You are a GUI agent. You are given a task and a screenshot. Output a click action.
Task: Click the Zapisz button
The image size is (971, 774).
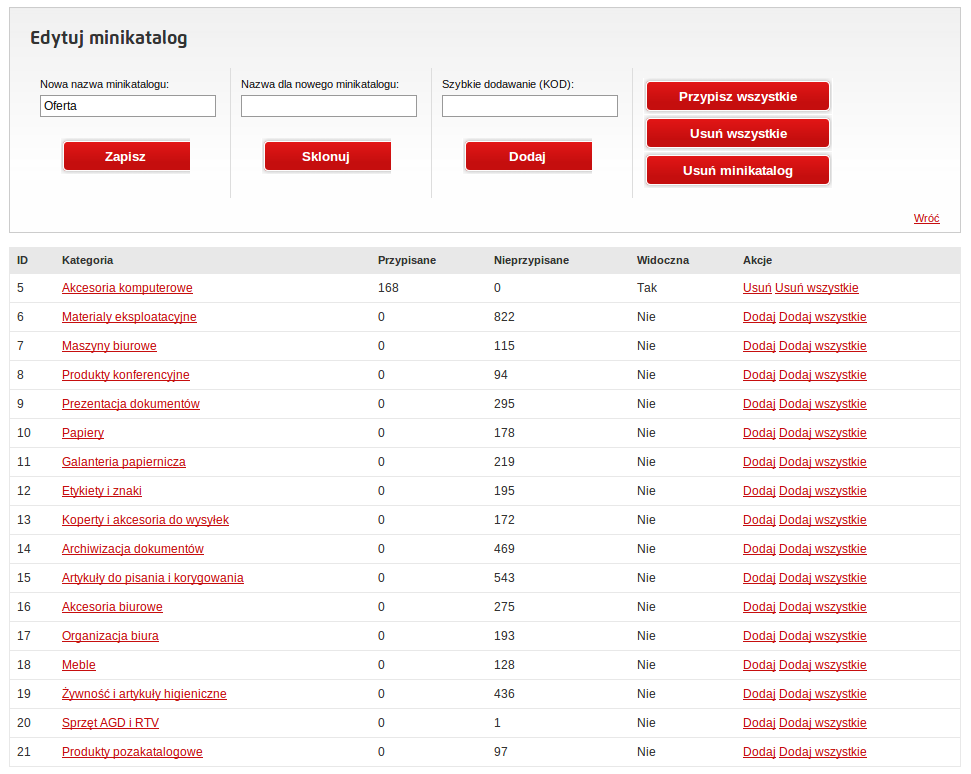[x=126, y=156]
